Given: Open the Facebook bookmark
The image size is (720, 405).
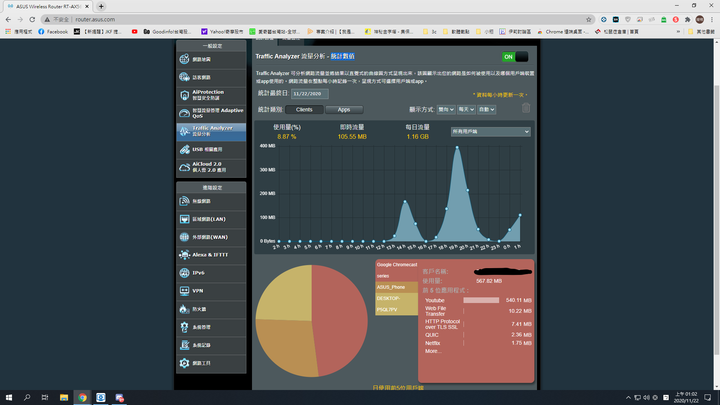Looking at the screenshot, I should coord(53,32).
